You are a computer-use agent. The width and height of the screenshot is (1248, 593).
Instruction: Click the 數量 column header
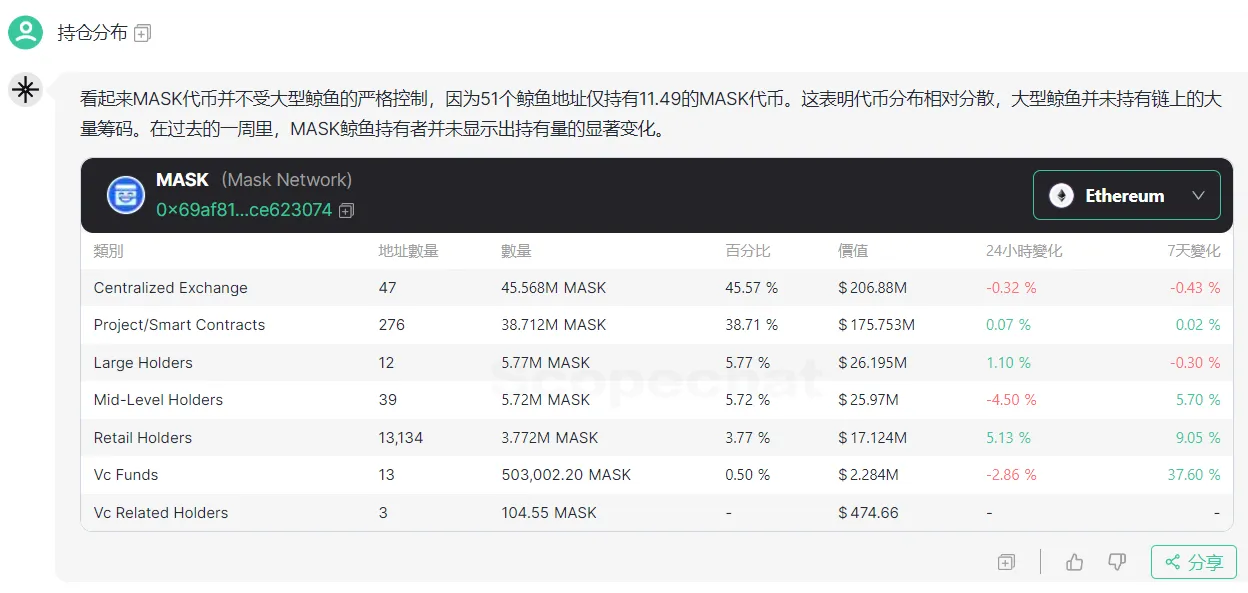coord(517,251)
